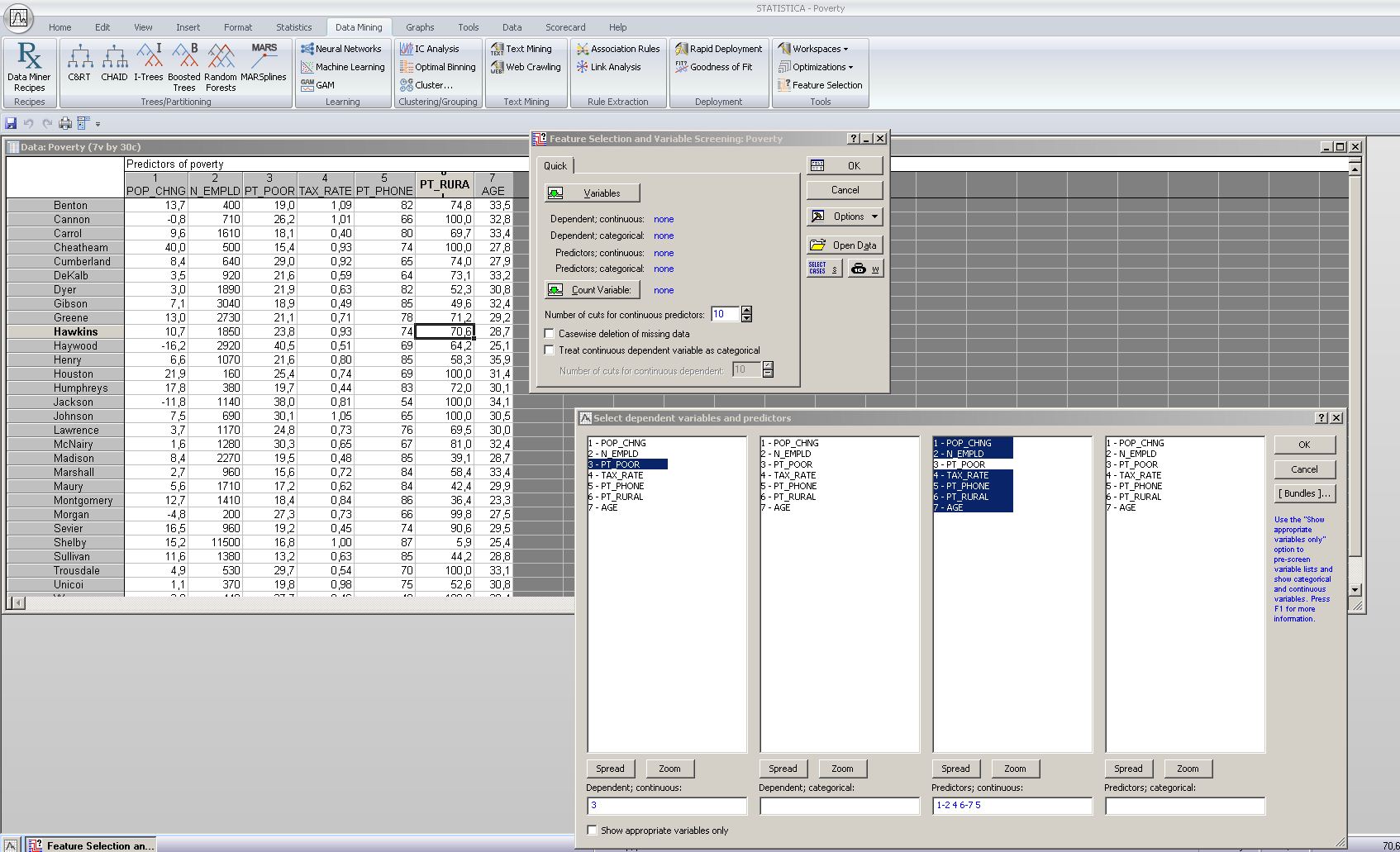
Task: Expand the Optimizations dropdown
Action: click(x=816, y=67)
